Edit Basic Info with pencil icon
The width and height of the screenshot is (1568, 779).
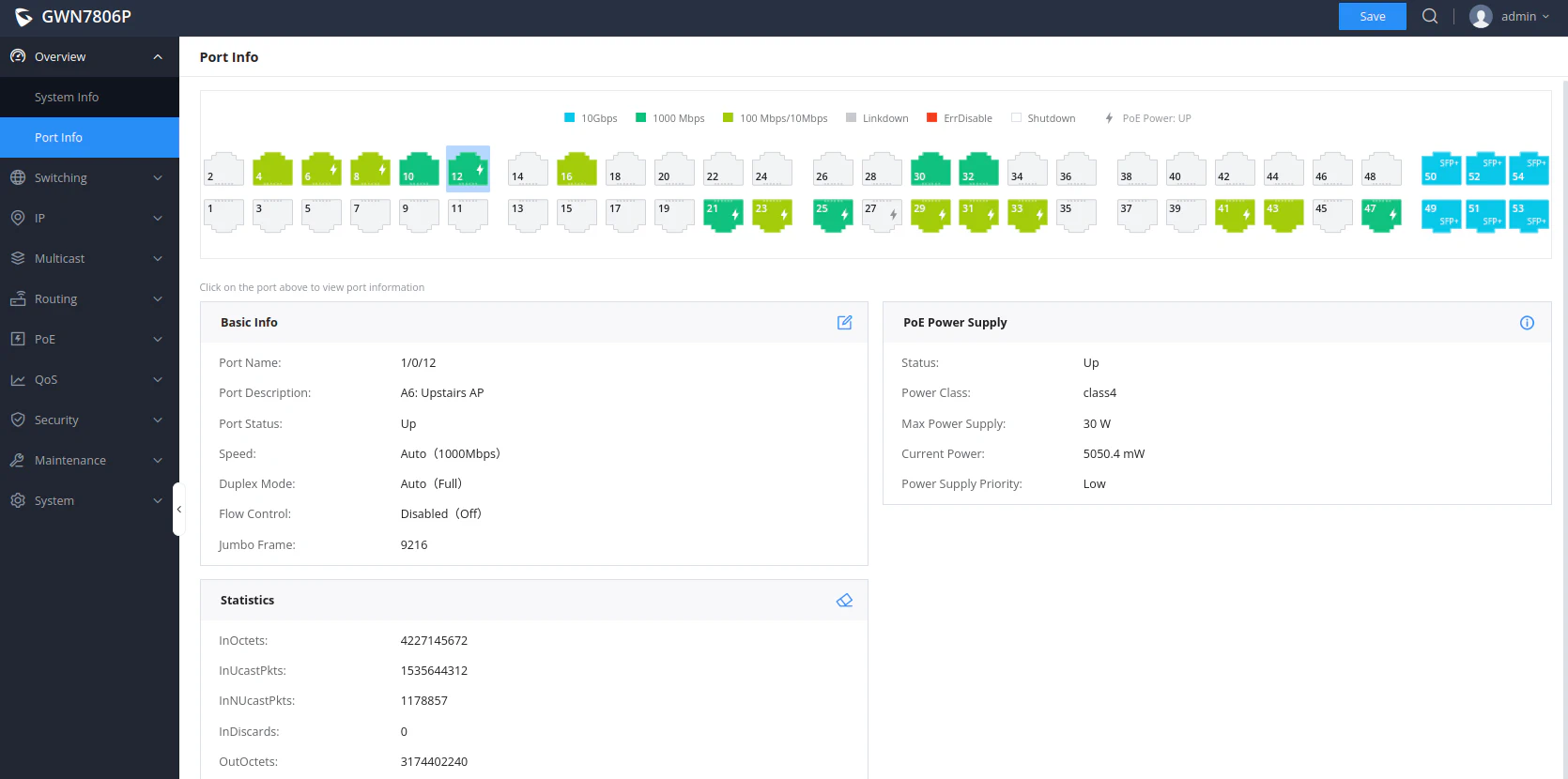(x=844, y=322)
